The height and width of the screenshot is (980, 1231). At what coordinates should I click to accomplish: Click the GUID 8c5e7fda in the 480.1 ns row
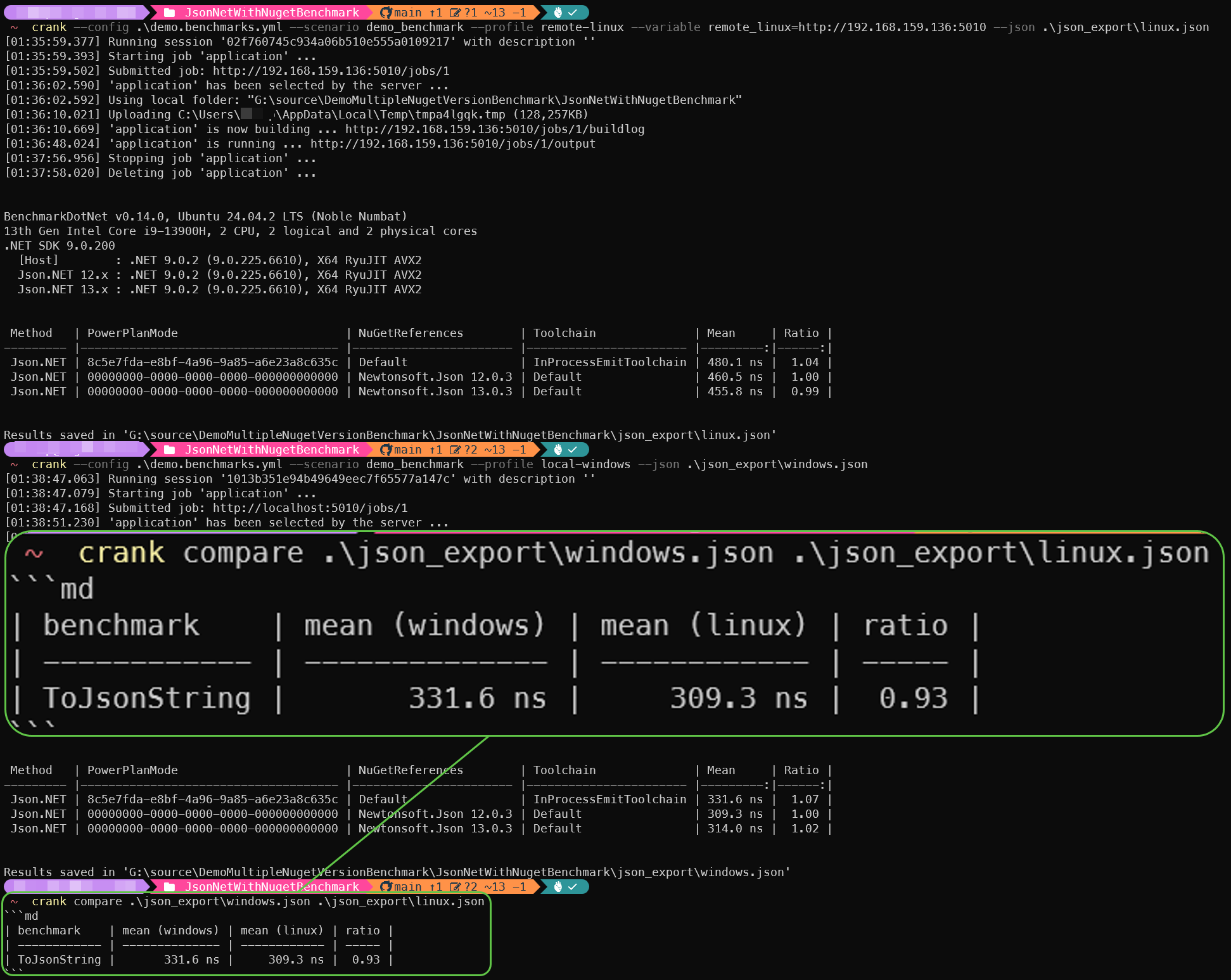(x=213, y=362)
